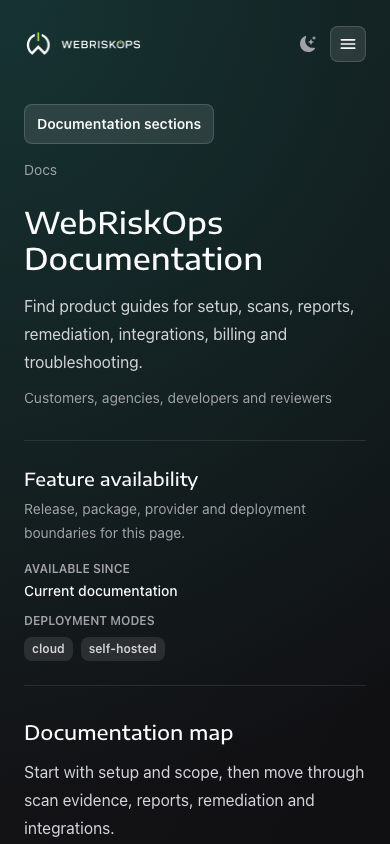
Task: Click the Customers, agencies, developers and reviewers line
Action: pyautogui.click(x=178, y=398)
